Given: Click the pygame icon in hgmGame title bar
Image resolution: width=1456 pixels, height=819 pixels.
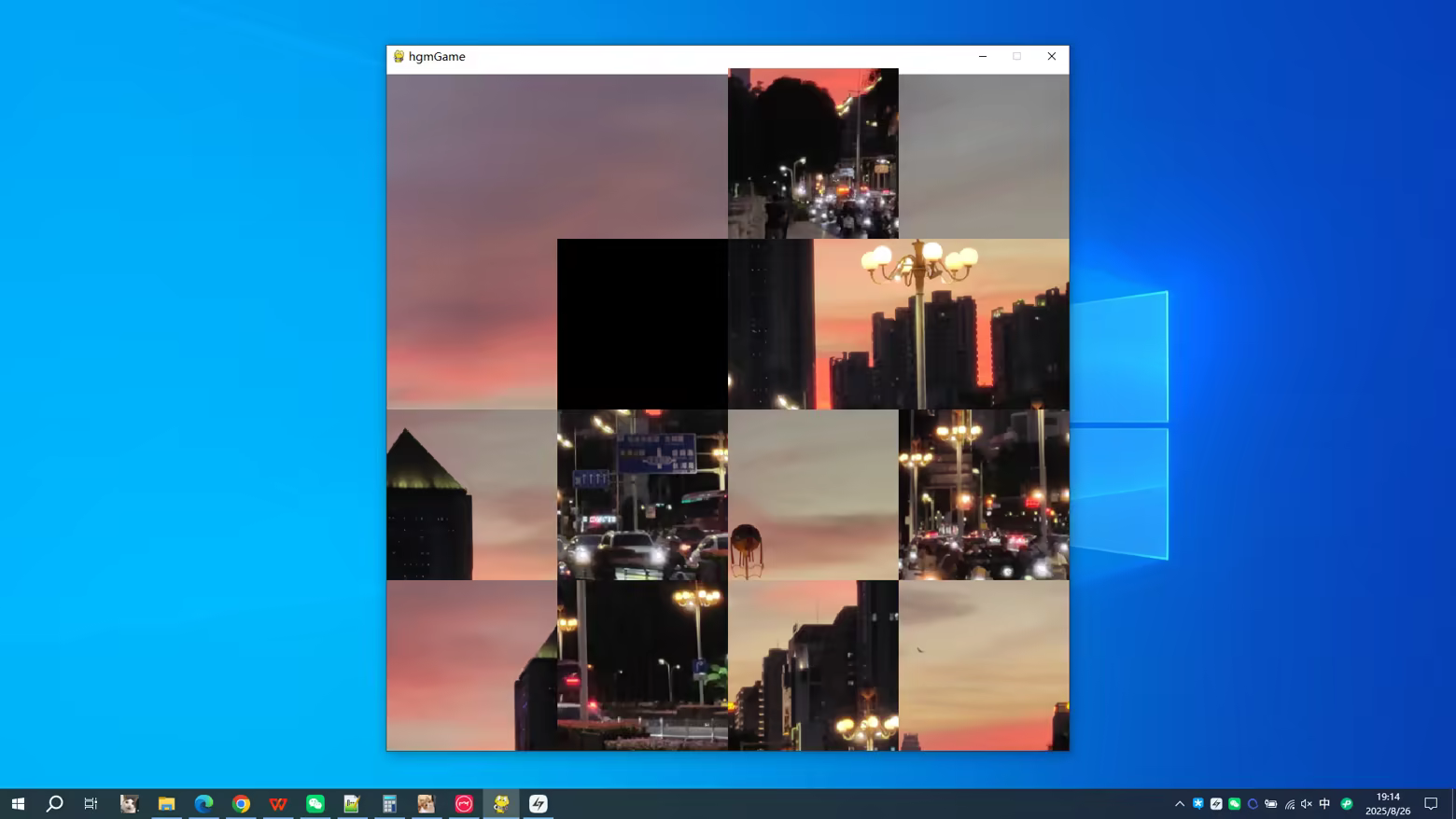Looking at the screenshot, I should click(x=399, y=56).
